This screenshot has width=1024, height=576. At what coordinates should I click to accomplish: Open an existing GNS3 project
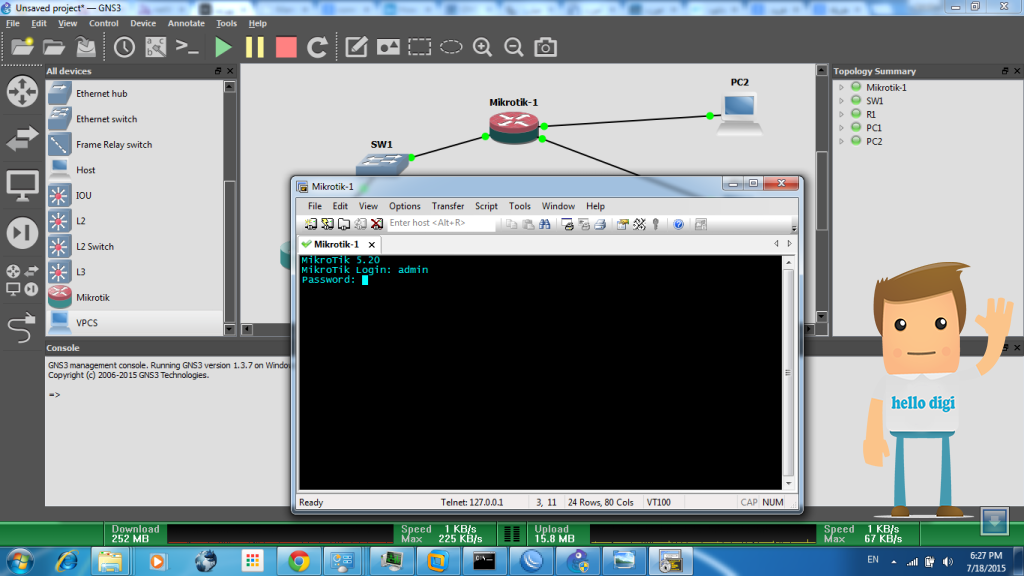click(x=54, y=47)
